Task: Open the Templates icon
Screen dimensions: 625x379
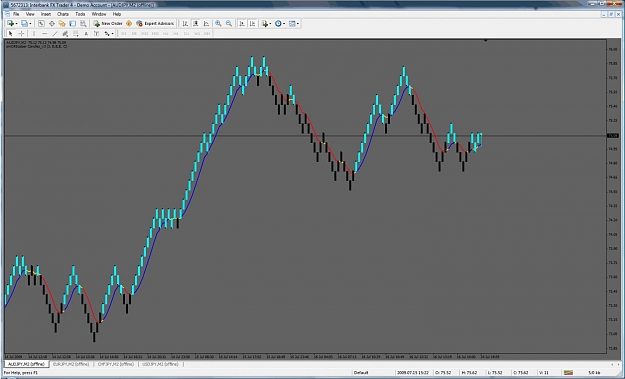Action: 292,24
